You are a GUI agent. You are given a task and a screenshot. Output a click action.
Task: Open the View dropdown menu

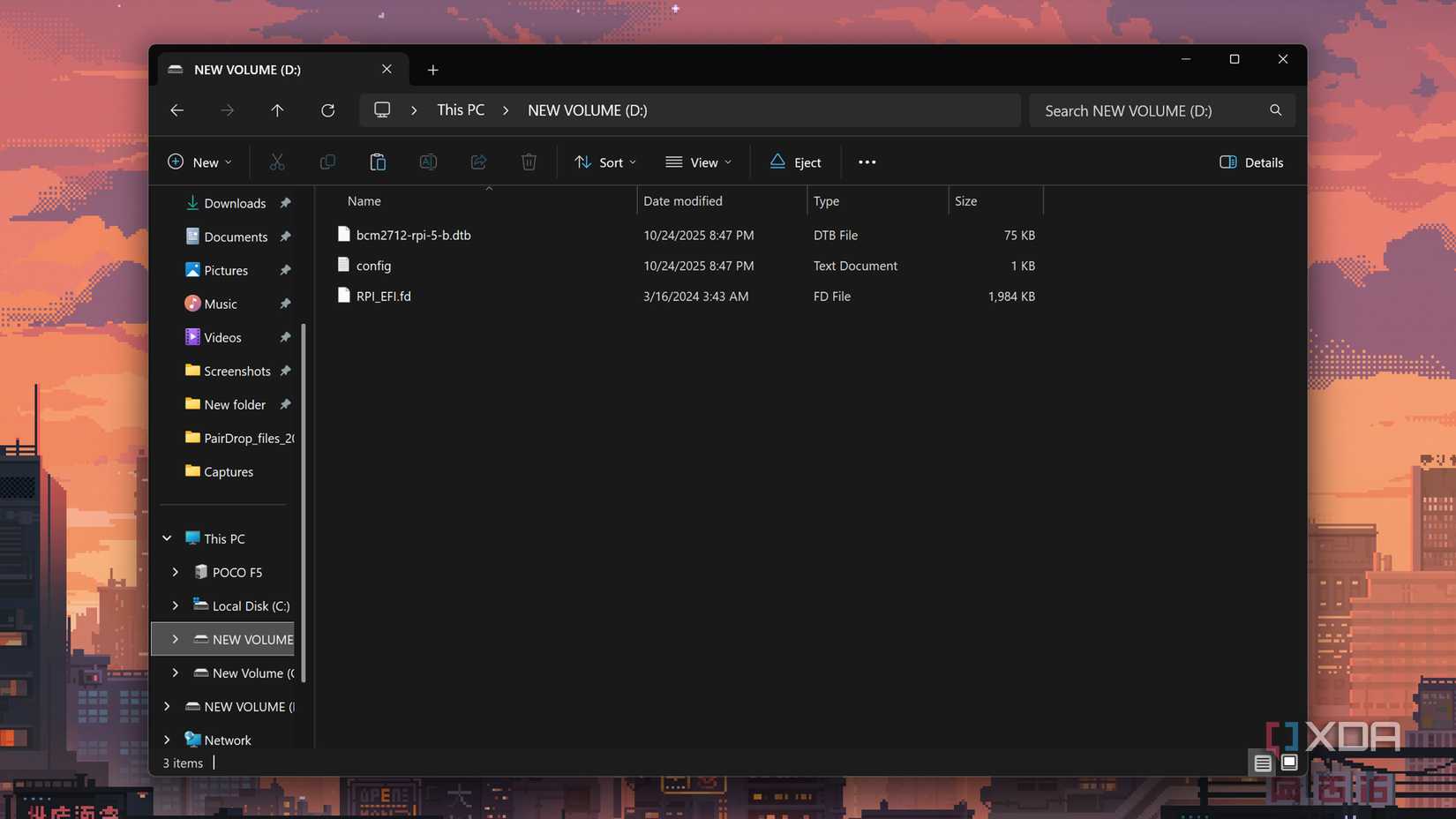coord(698,162)
